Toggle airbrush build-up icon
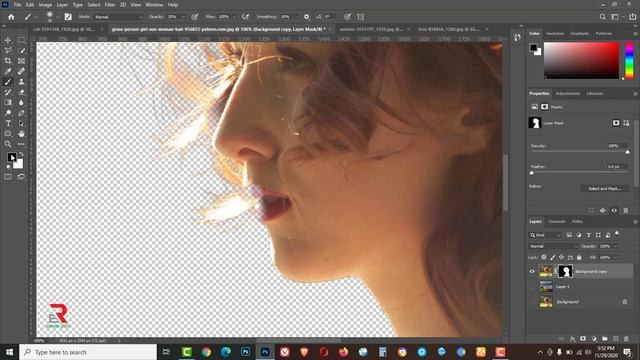 point(245,17)
